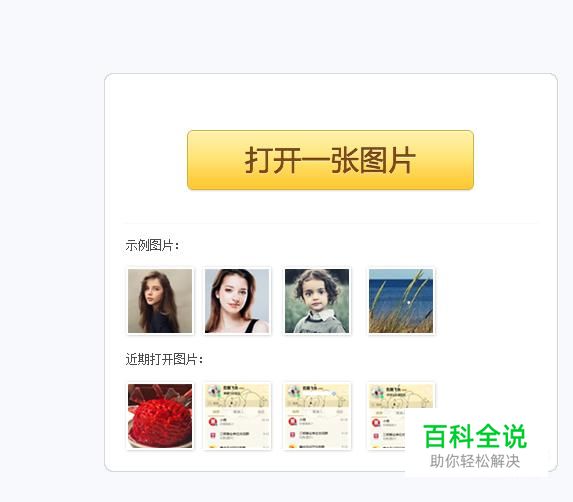573x502 pixels.
Task: Click the 助你轻松解决 slogan text
Action: point(475,461)
